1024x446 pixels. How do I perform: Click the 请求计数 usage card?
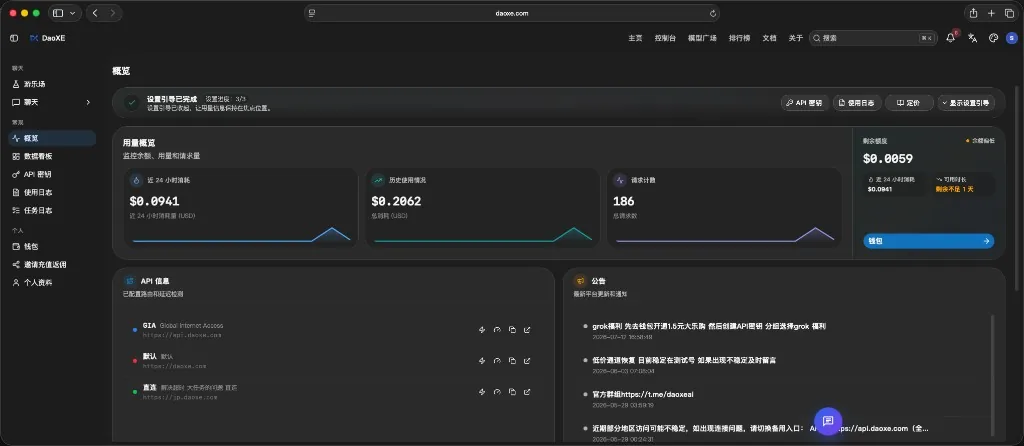724,208
